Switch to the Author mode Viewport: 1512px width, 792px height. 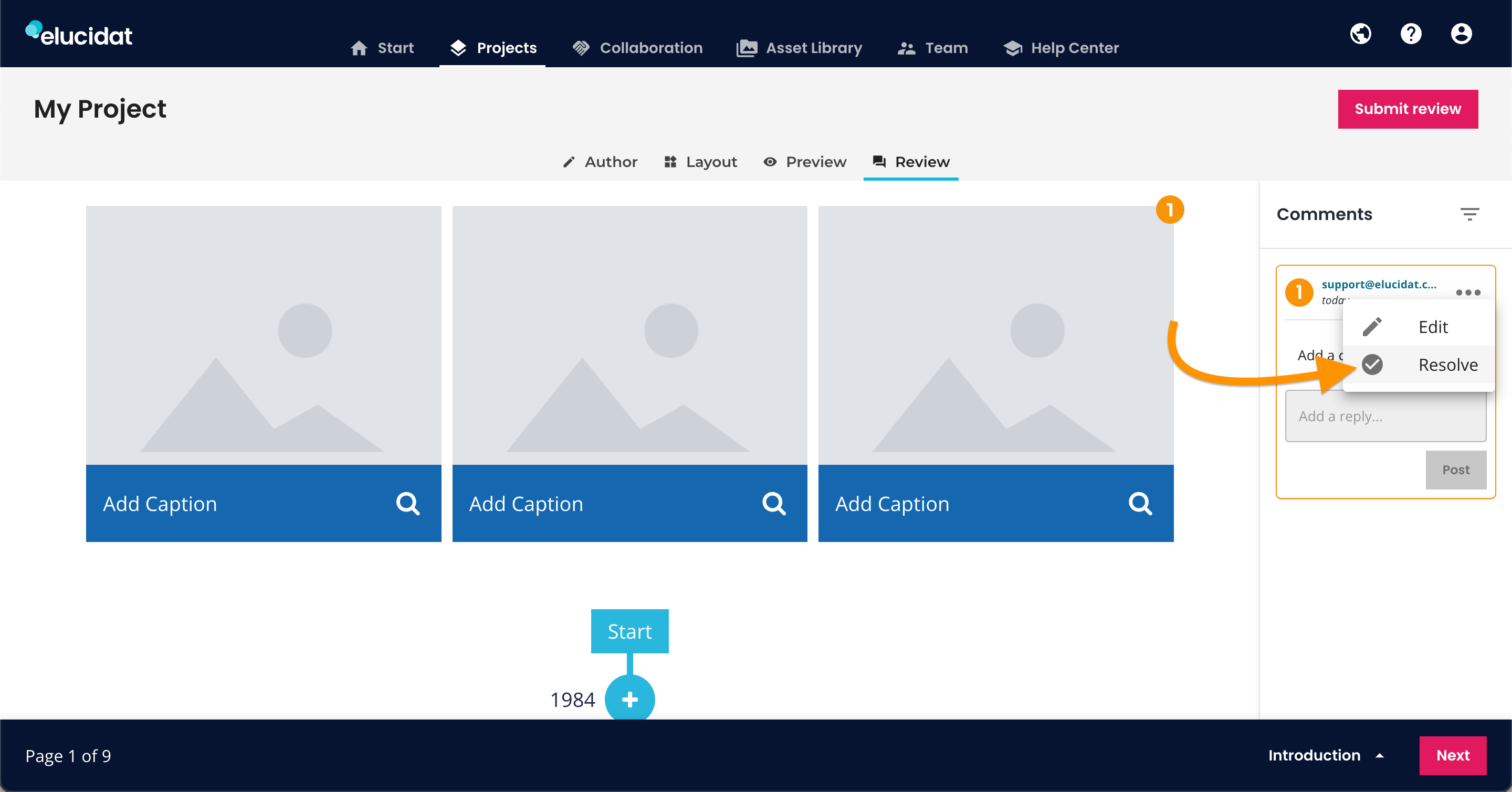point(599,161)
